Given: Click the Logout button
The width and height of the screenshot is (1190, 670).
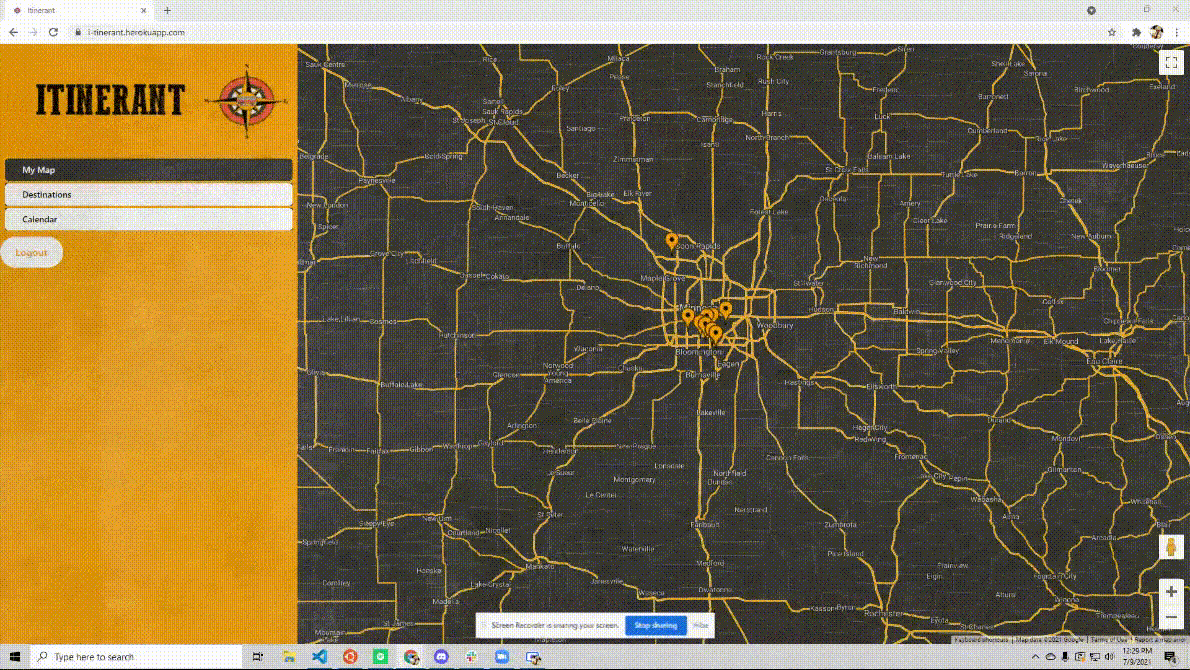Looking at the screenshot, I should 31,253.
